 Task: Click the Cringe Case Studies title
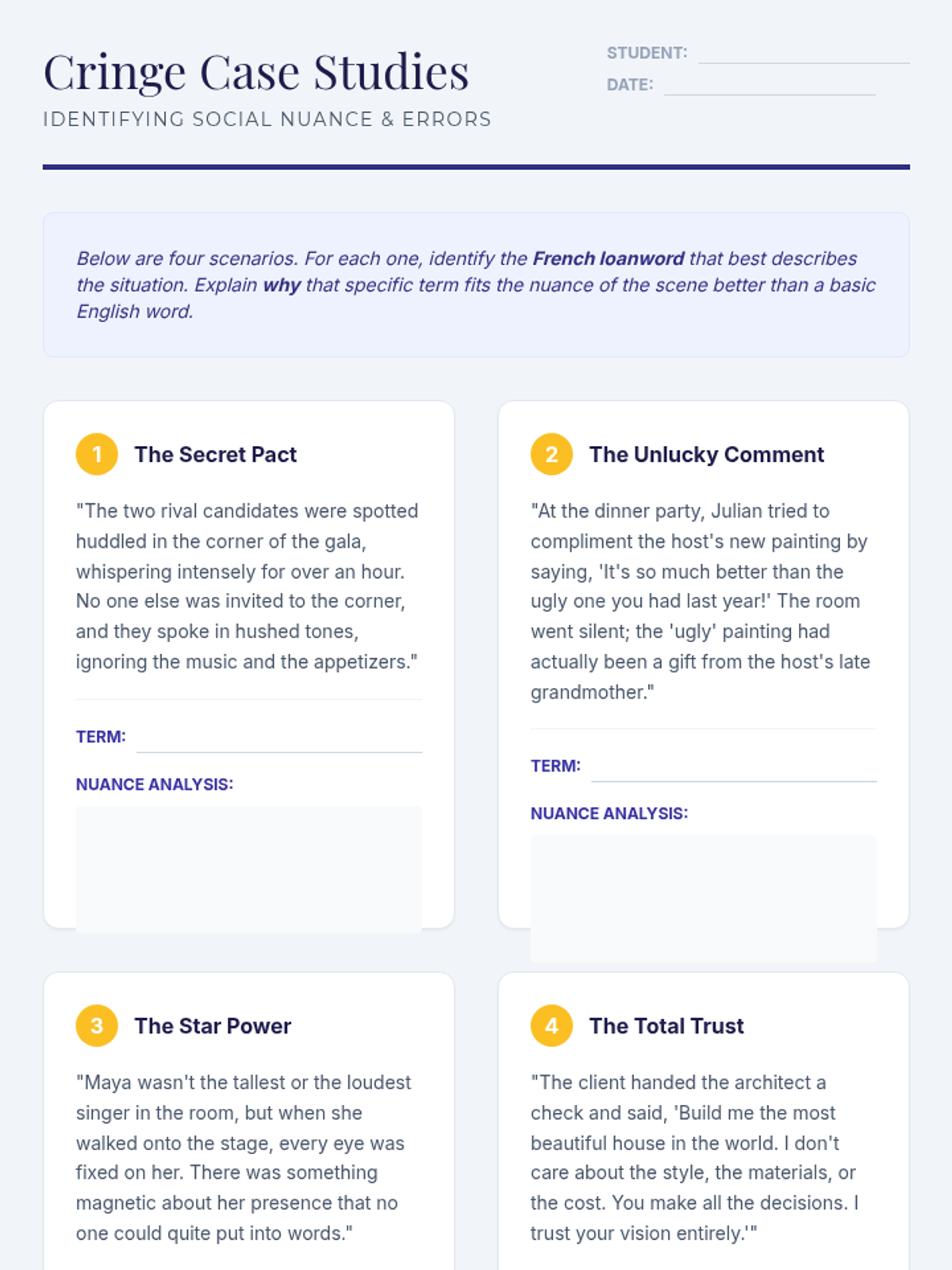point(256,72)
